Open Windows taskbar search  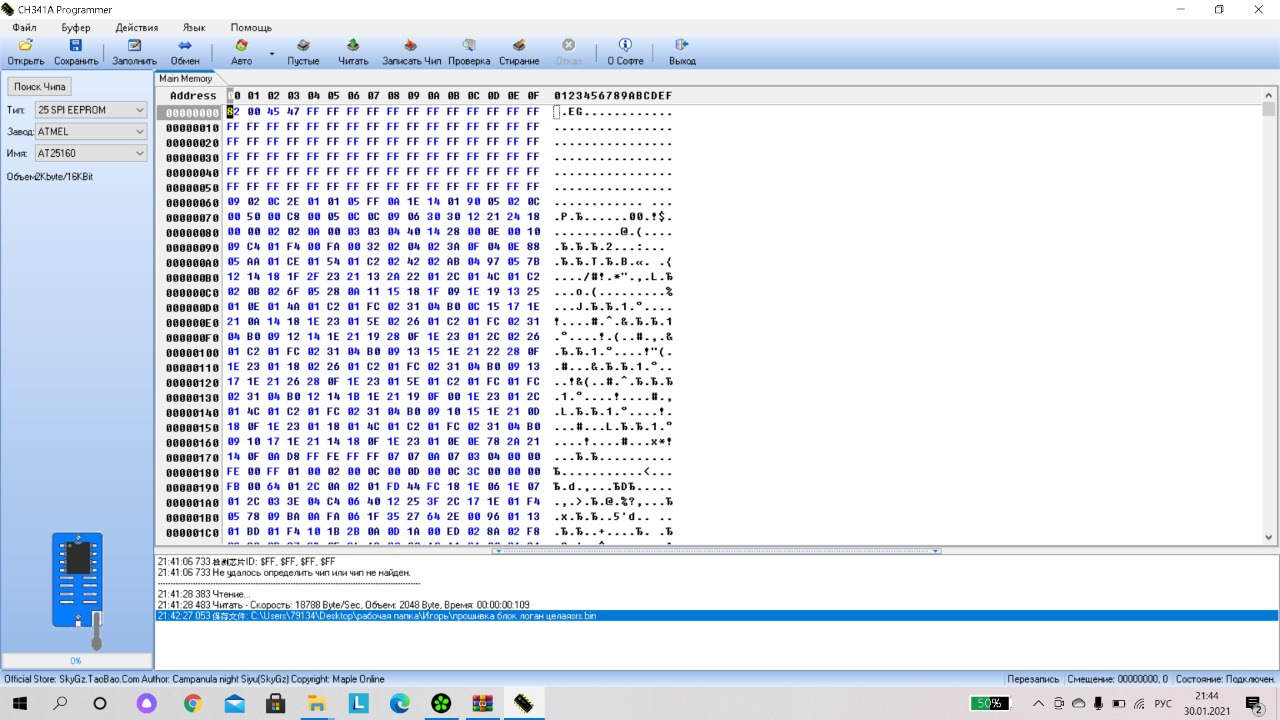click(60, 704)
